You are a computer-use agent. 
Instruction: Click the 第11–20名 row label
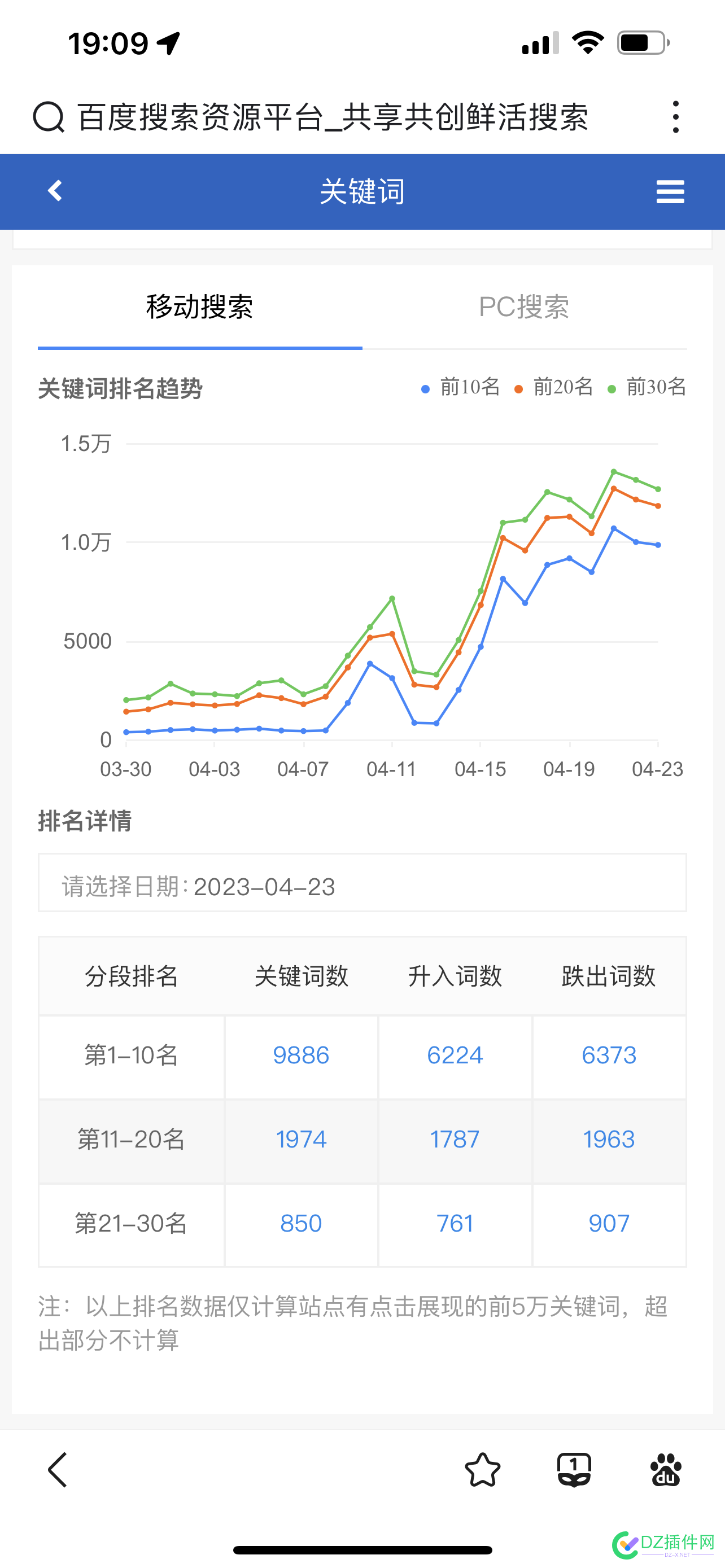coord(131,1139)
